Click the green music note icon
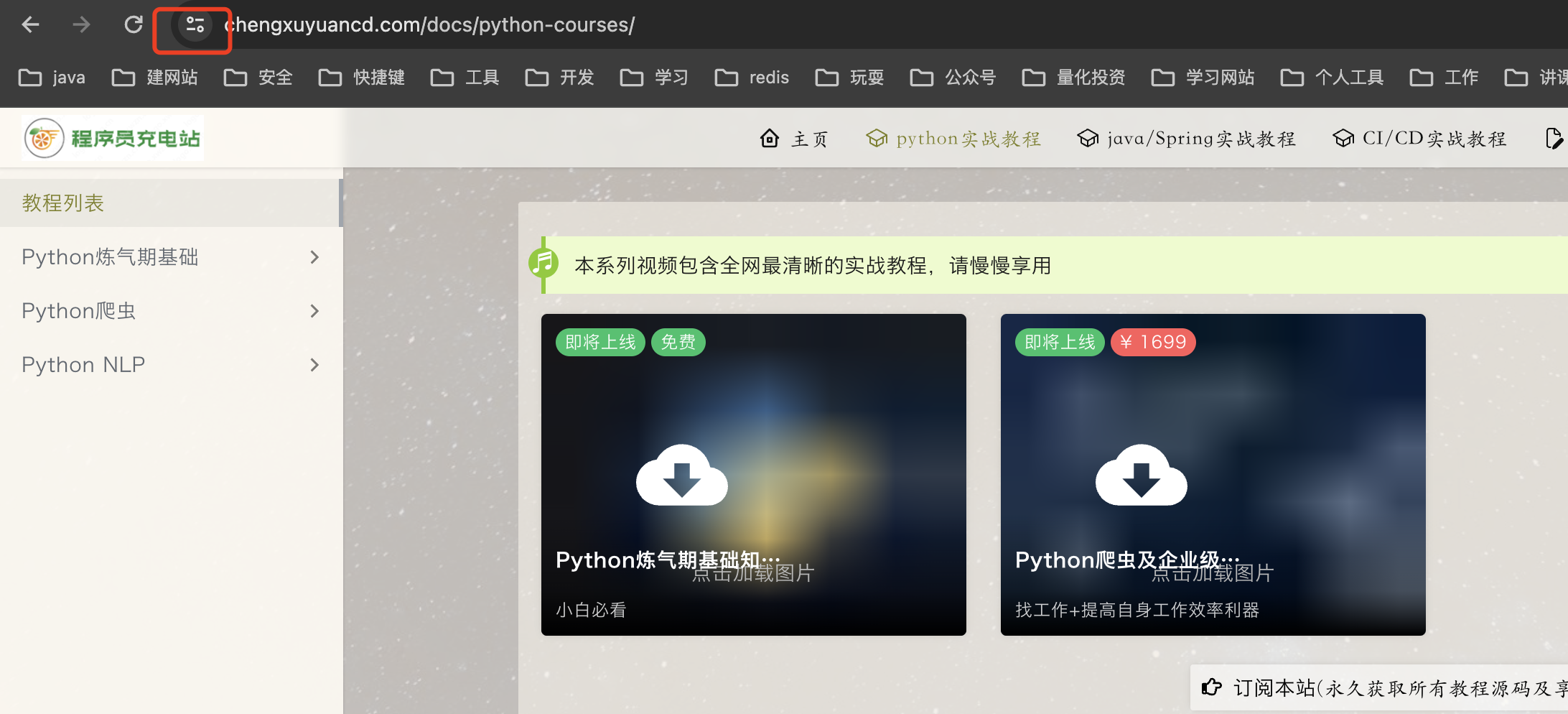Image resolution: width=1568 pixels, height=714 pixels. 543,264
